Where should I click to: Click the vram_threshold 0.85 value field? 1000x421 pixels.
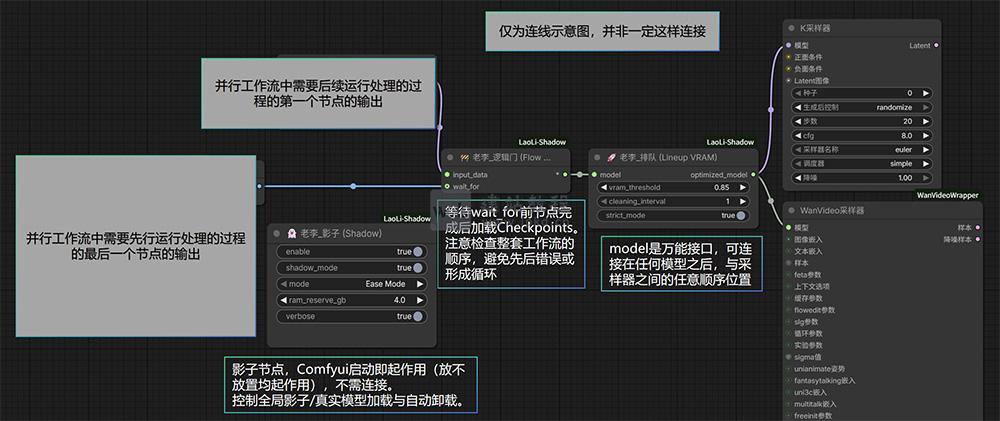click(x=673, y=188)
